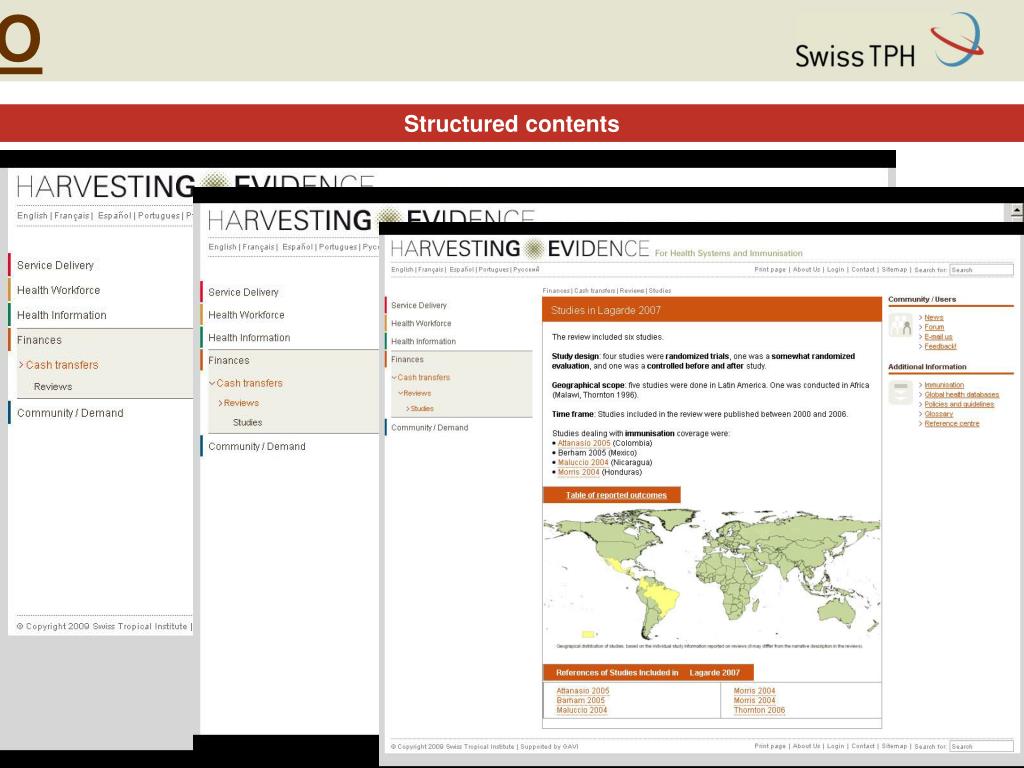1024x768 pixels.
Task: Open Policies and guidelines link
Action: [959, 404]
